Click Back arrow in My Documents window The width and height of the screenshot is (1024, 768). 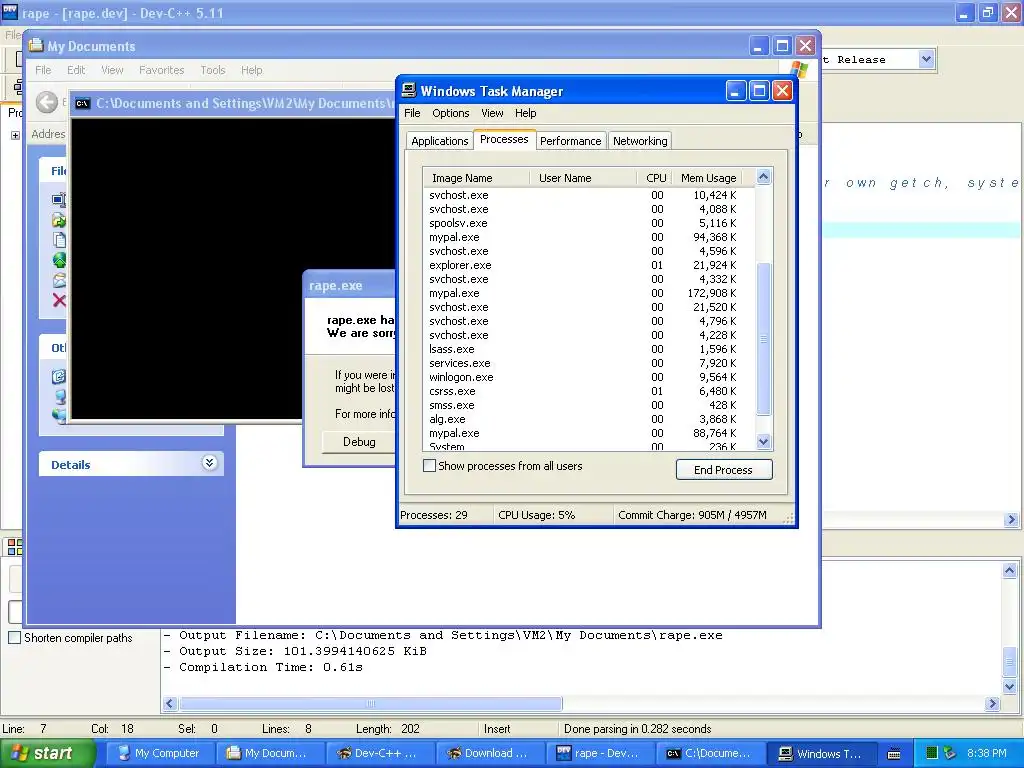[x=47, y=102]
